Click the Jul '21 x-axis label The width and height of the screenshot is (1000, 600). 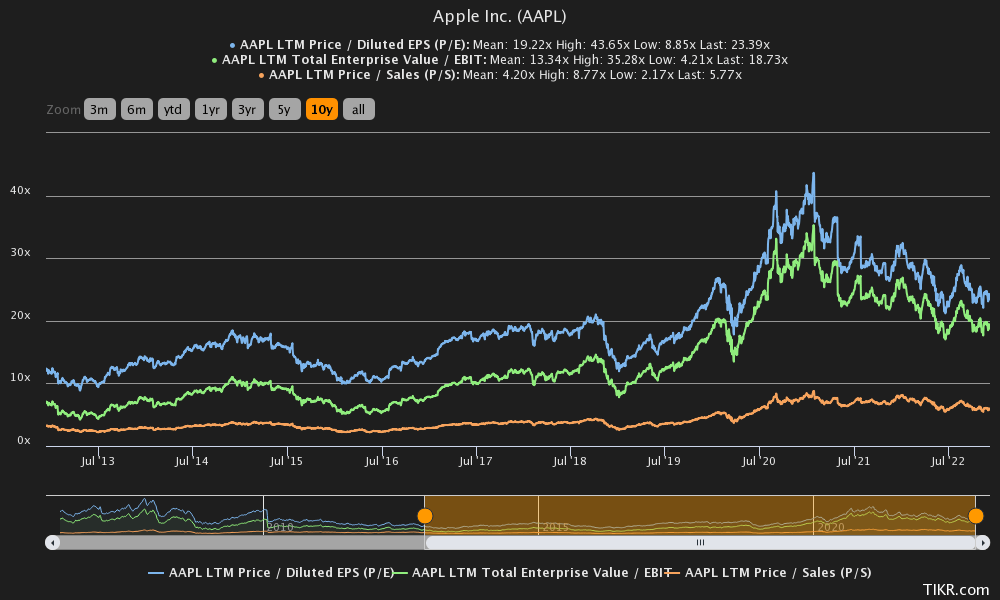click(853, 461)
